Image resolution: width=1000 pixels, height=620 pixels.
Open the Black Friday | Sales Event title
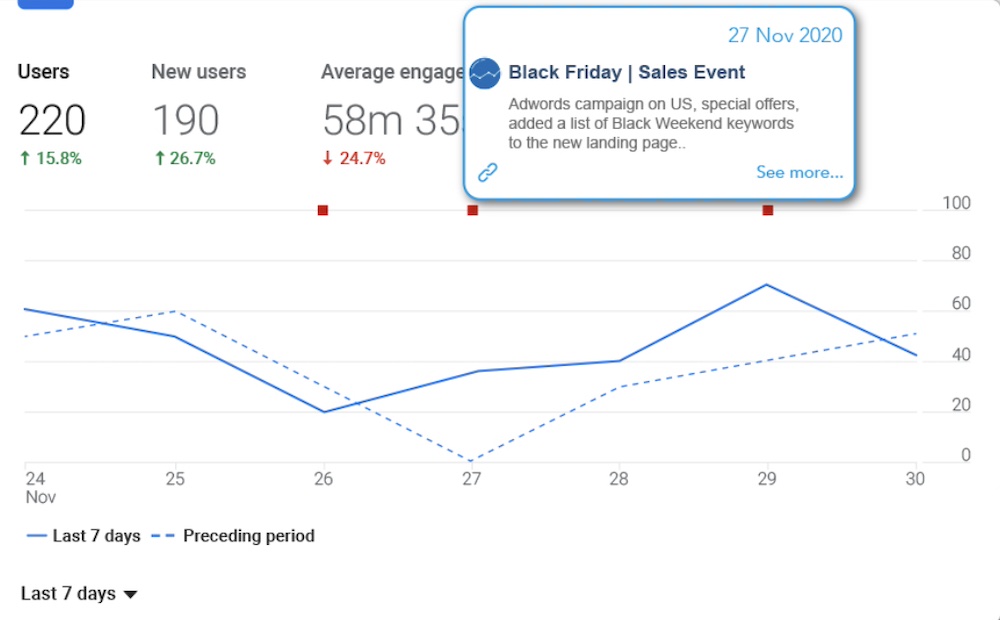[x=627, y=72]
